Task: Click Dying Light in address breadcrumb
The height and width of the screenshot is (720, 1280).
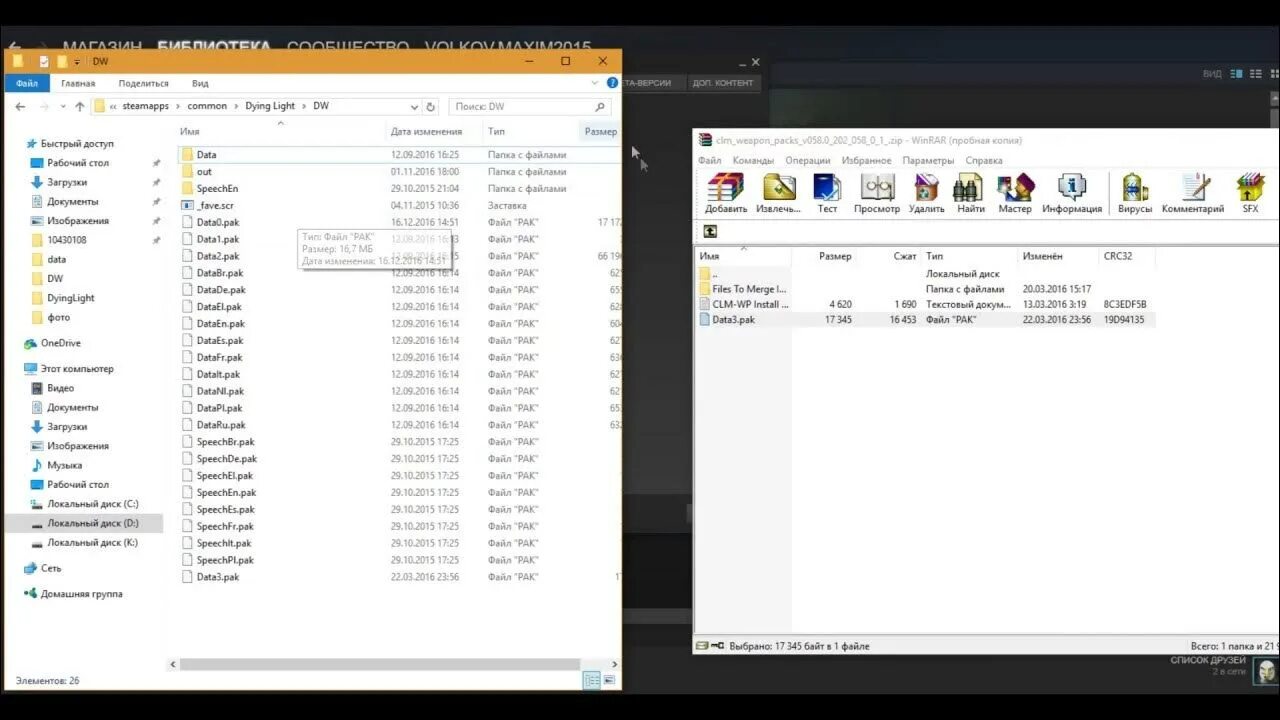Action: [x=271, y=106]
